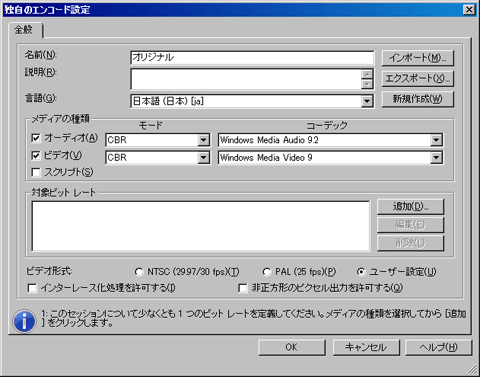Open the audio mode CBR dropdown
The height and width of the screenshot is (377, 480).
click(203, 140)
